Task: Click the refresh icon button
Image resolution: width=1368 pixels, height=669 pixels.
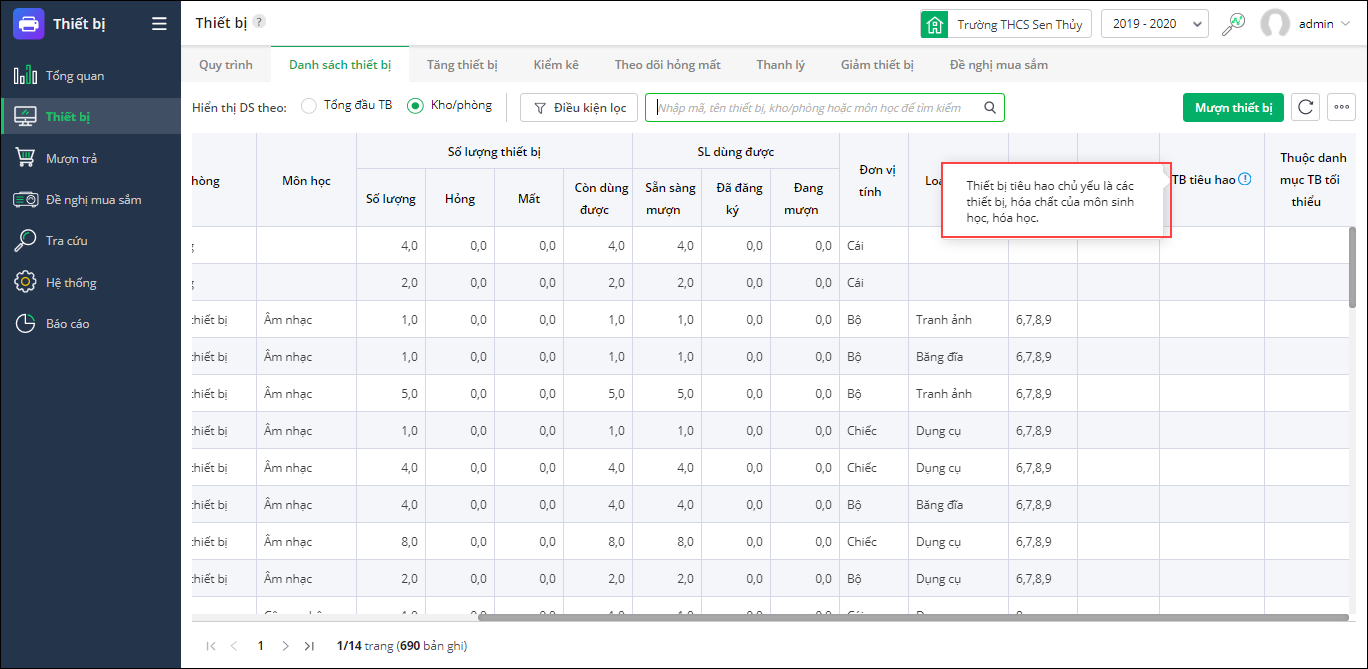Action: (1305, 108)
